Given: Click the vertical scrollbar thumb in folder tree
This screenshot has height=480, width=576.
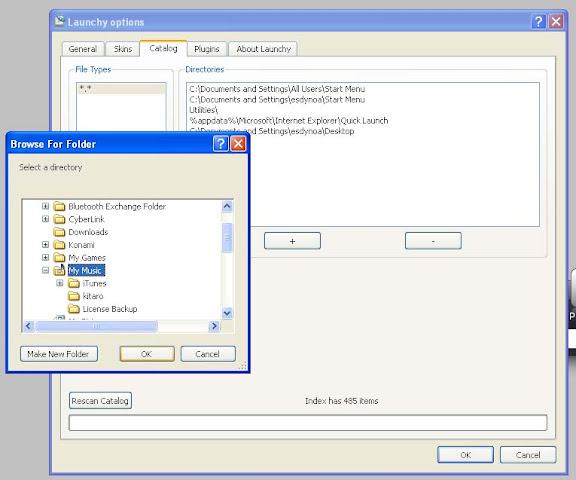Looking at the screenshot, I should click(227, 237).
